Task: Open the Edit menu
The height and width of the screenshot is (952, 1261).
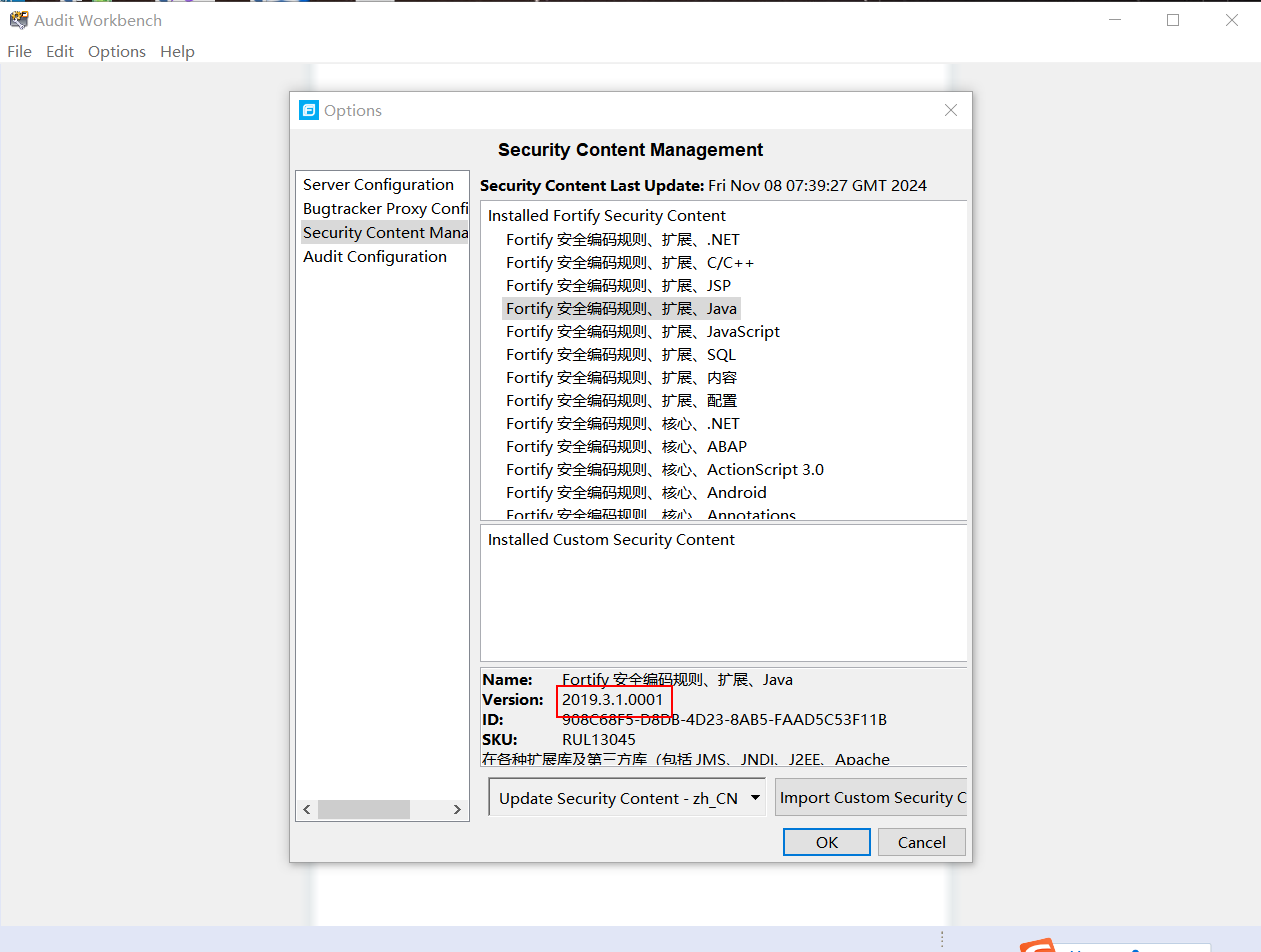Action: click(x=60, y=52)
